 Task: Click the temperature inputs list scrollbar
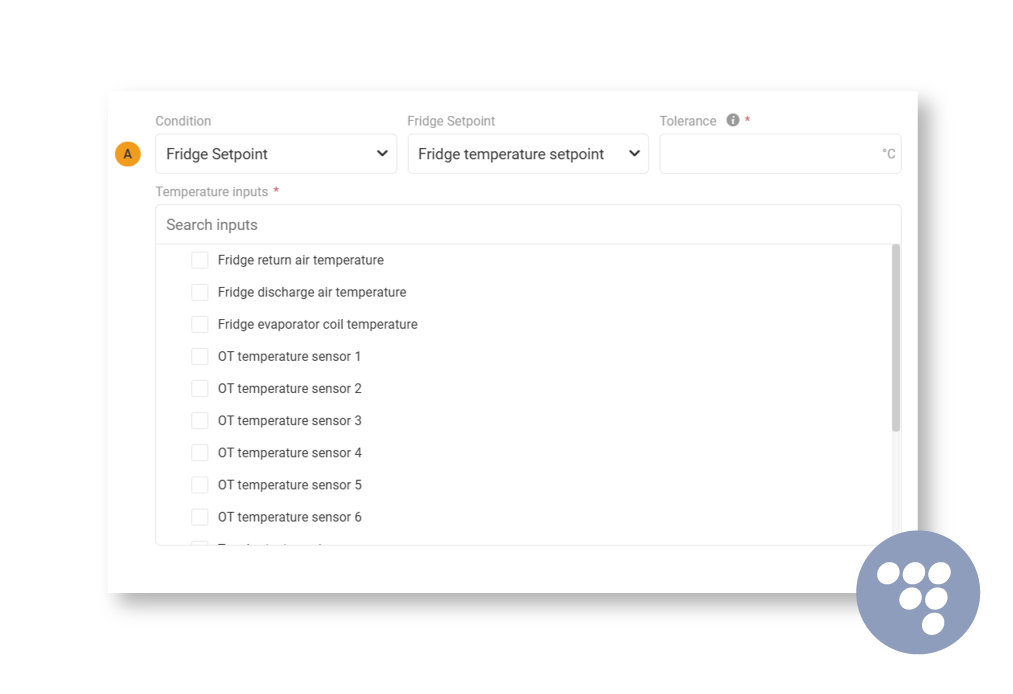tap(895, 338)
